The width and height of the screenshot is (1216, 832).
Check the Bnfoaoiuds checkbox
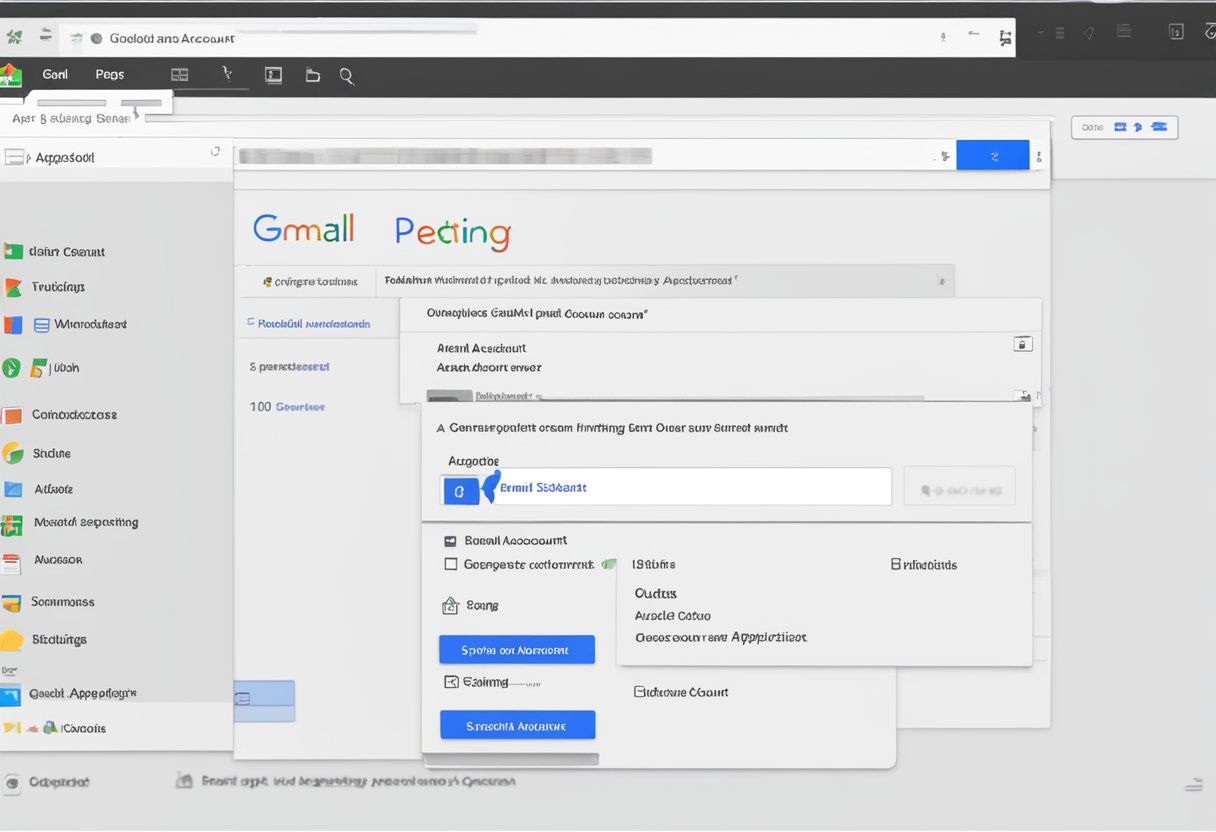(x=896, y=565)
